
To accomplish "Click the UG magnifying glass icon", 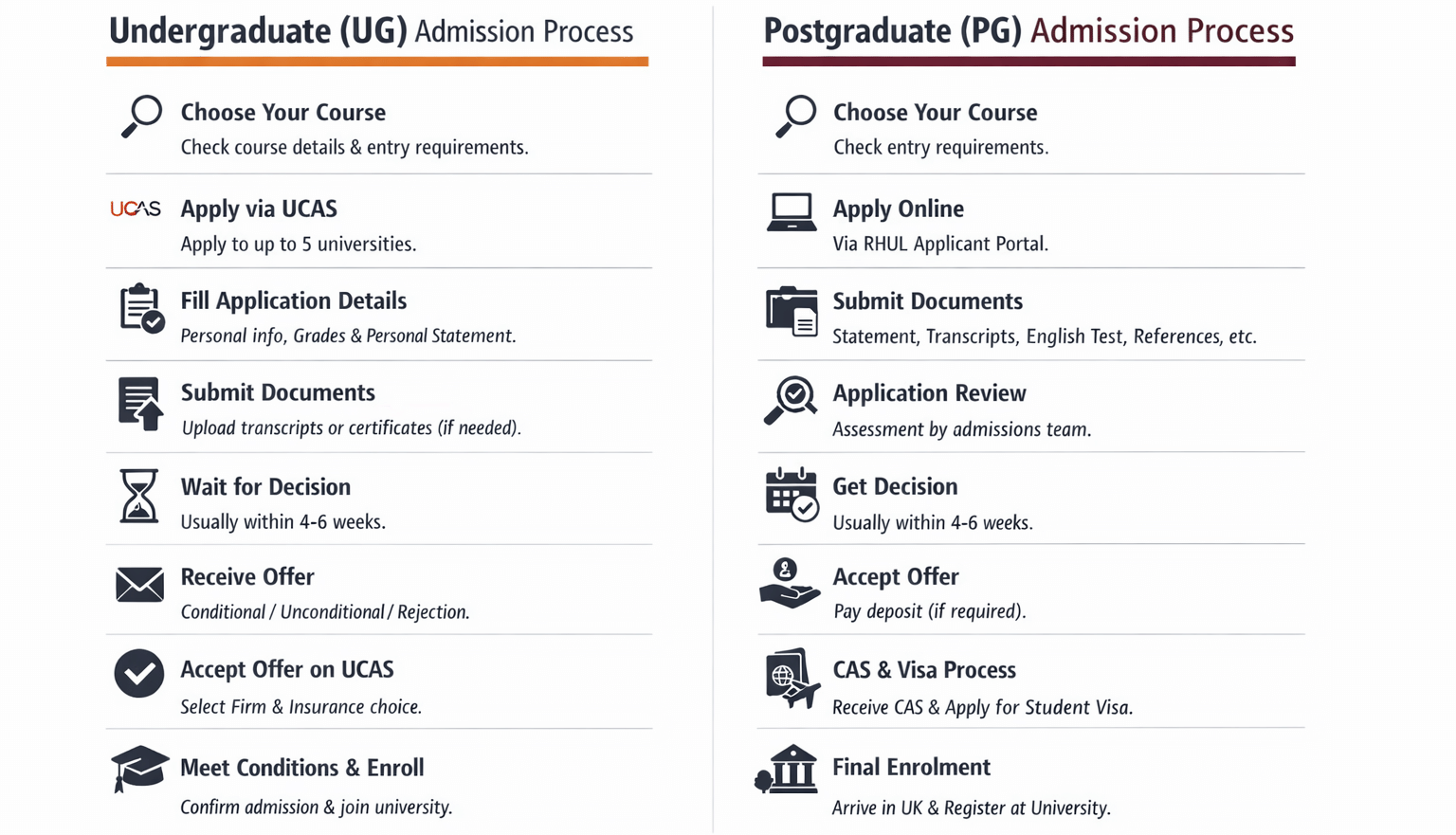I will point(141,117).
